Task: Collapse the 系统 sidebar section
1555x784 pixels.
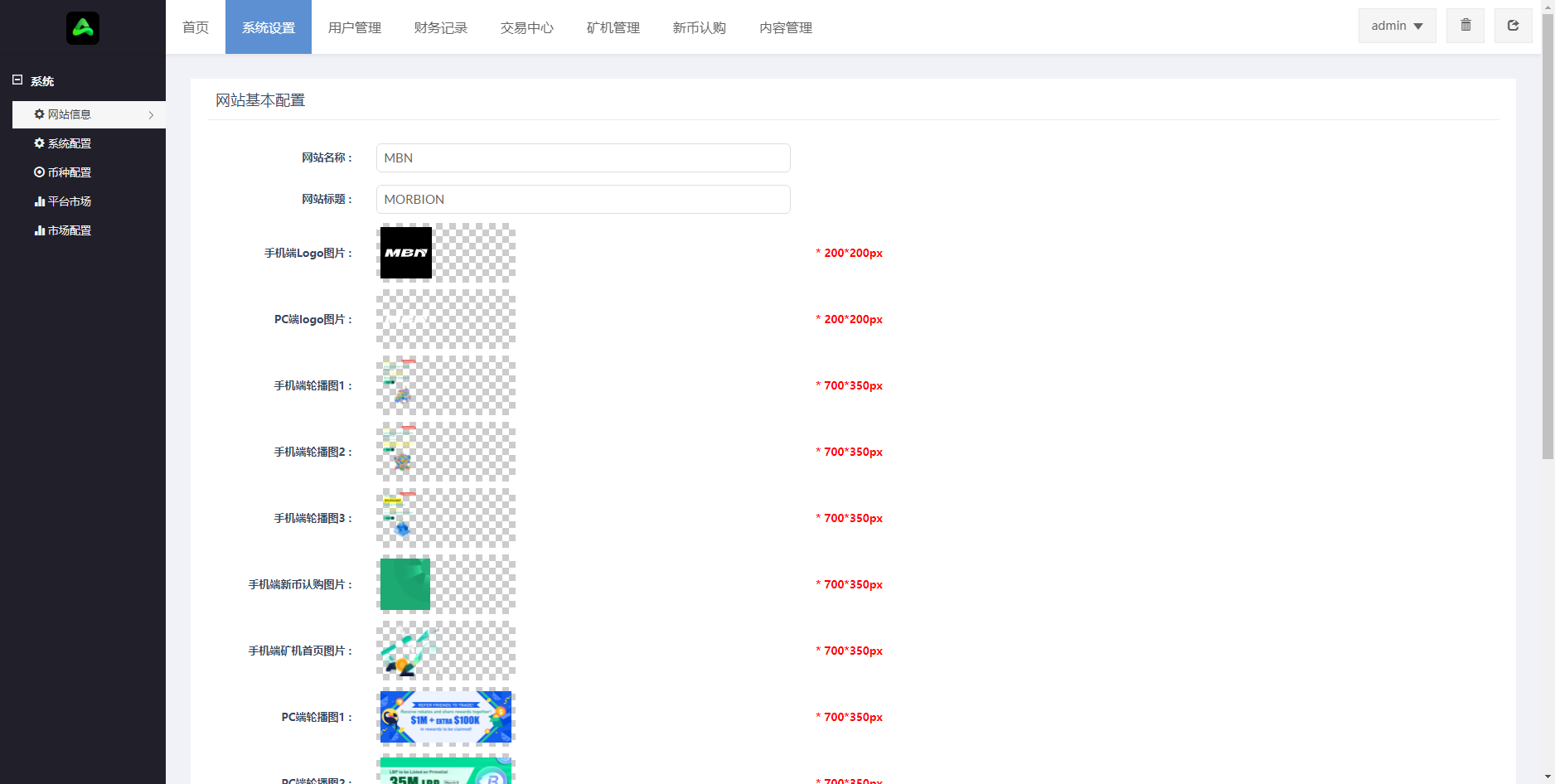Action: 19,79
